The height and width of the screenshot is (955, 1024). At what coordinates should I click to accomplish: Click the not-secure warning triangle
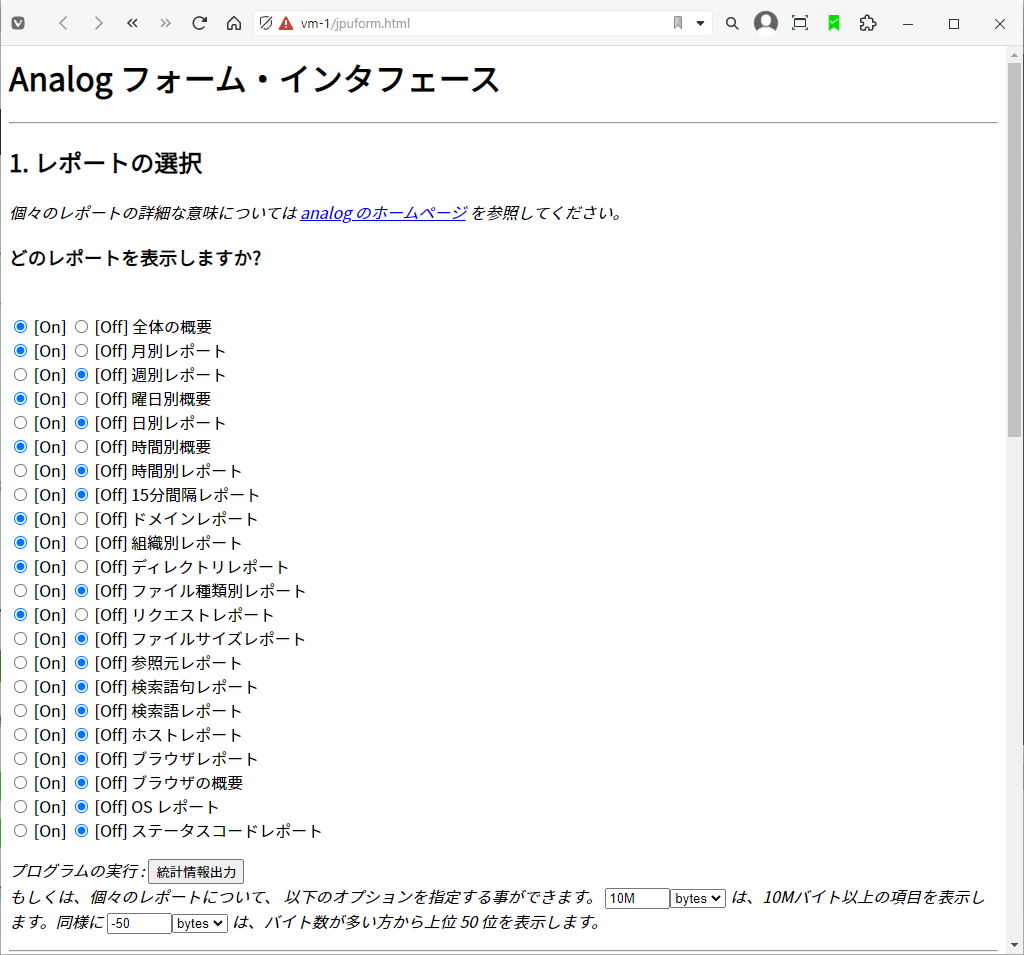click(286, 24)
